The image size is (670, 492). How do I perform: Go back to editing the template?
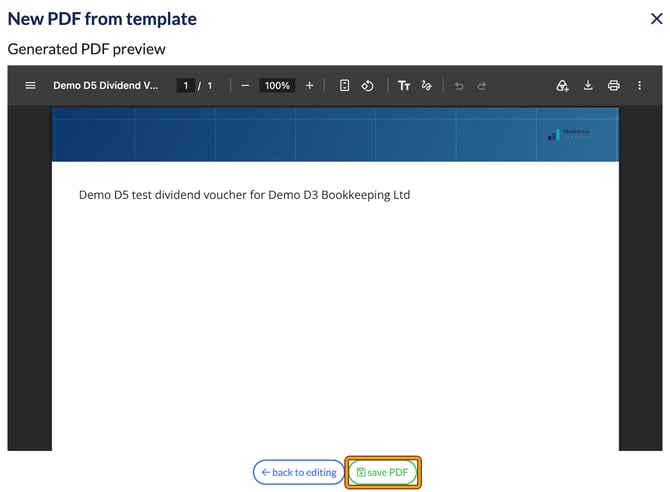pyautogui.click(x=298, y=472)
